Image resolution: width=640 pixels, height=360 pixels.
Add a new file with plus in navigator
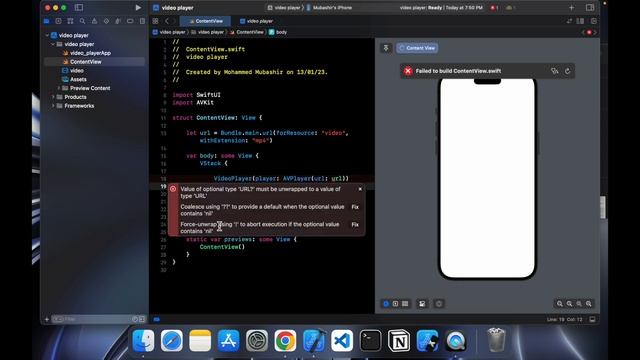click(x=47, y=319)
